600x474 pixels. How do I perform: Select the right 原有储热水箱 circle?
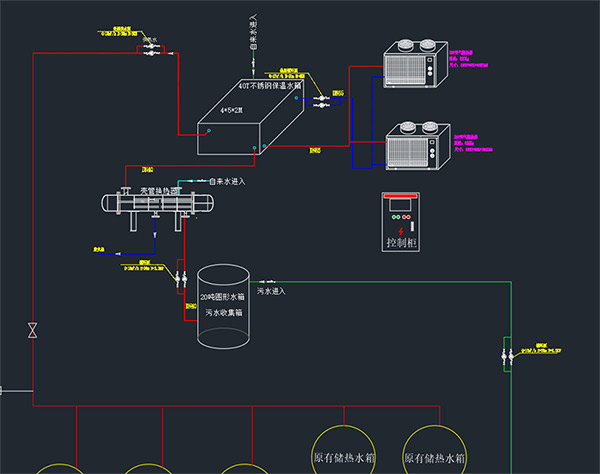coord(435,455)
